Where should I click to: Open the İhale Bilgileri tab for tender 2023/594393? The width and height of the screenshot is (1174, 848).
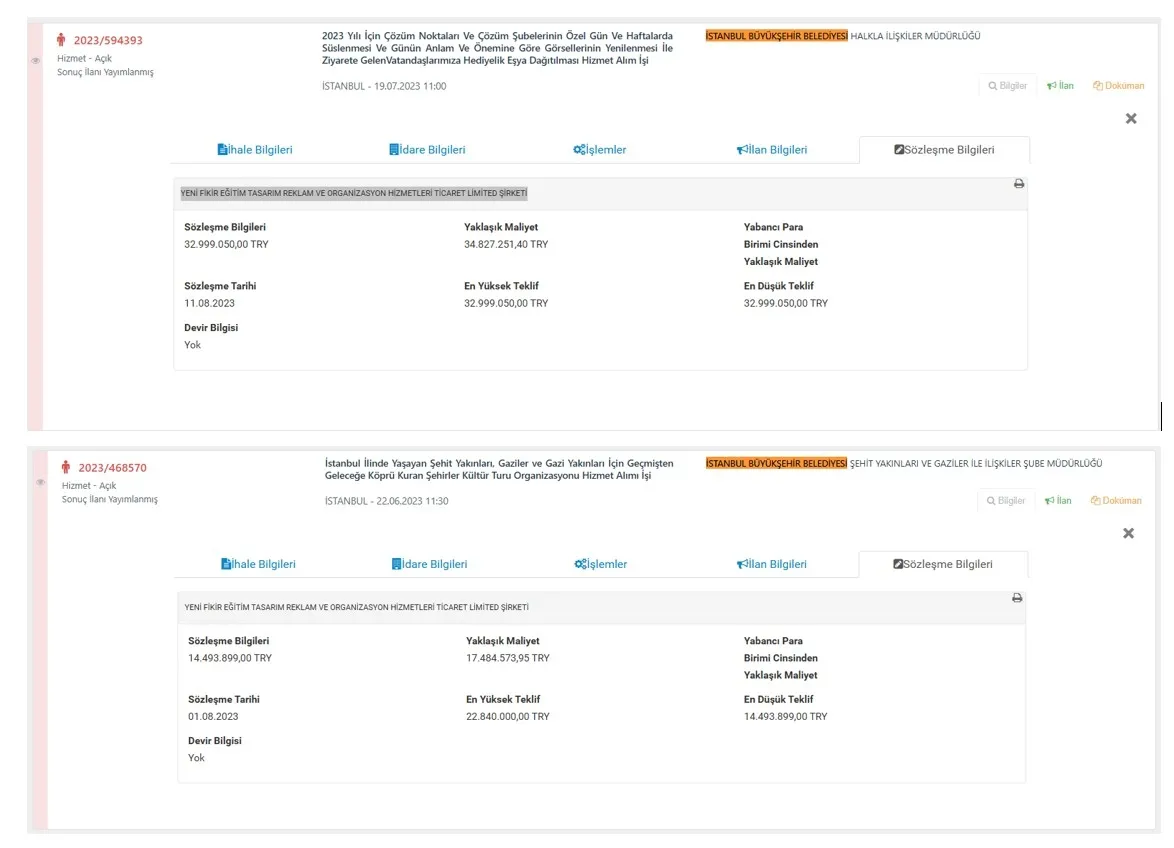(x=255, y=150)
